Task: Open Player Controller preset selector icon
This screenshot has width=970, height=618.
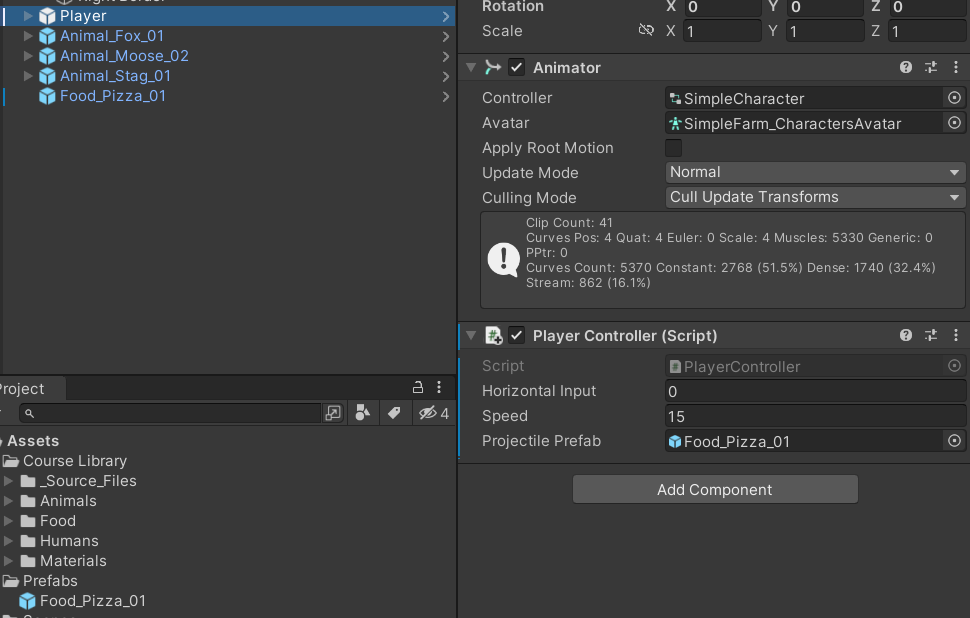Action: click(x=931, y=335)
